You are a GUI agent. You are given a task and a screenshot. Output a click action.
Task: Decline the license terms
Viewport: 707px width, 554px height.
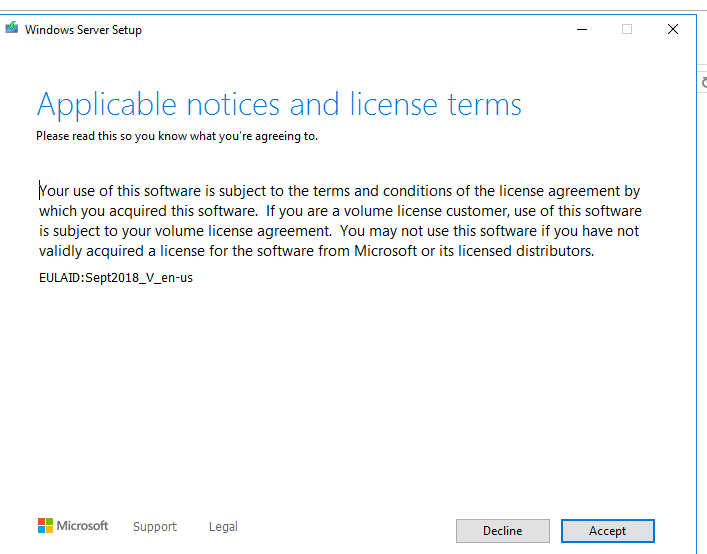502,531
